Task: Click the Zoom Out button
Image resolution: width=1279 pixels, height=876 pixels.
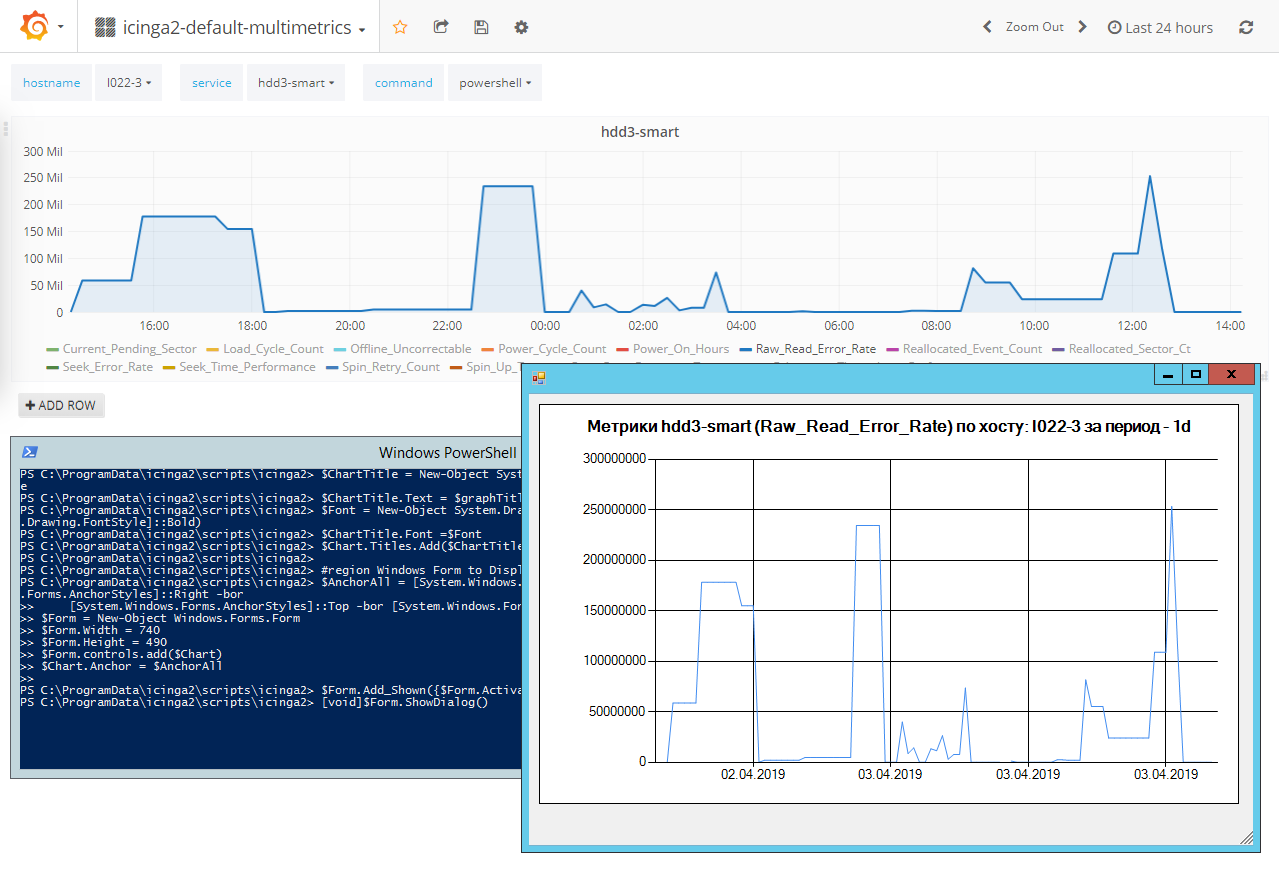Action: coord(1034,27)
